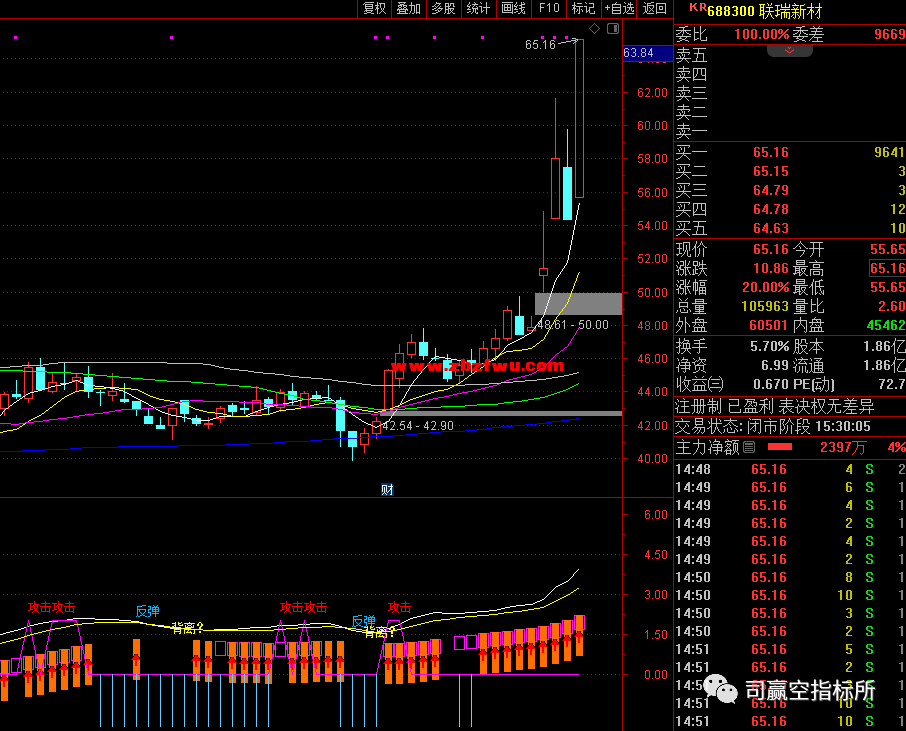The height and width of the screenshot is (731, 906).
Task: Click the 65.16 high price annotation
Action: (x=540, y=45)
